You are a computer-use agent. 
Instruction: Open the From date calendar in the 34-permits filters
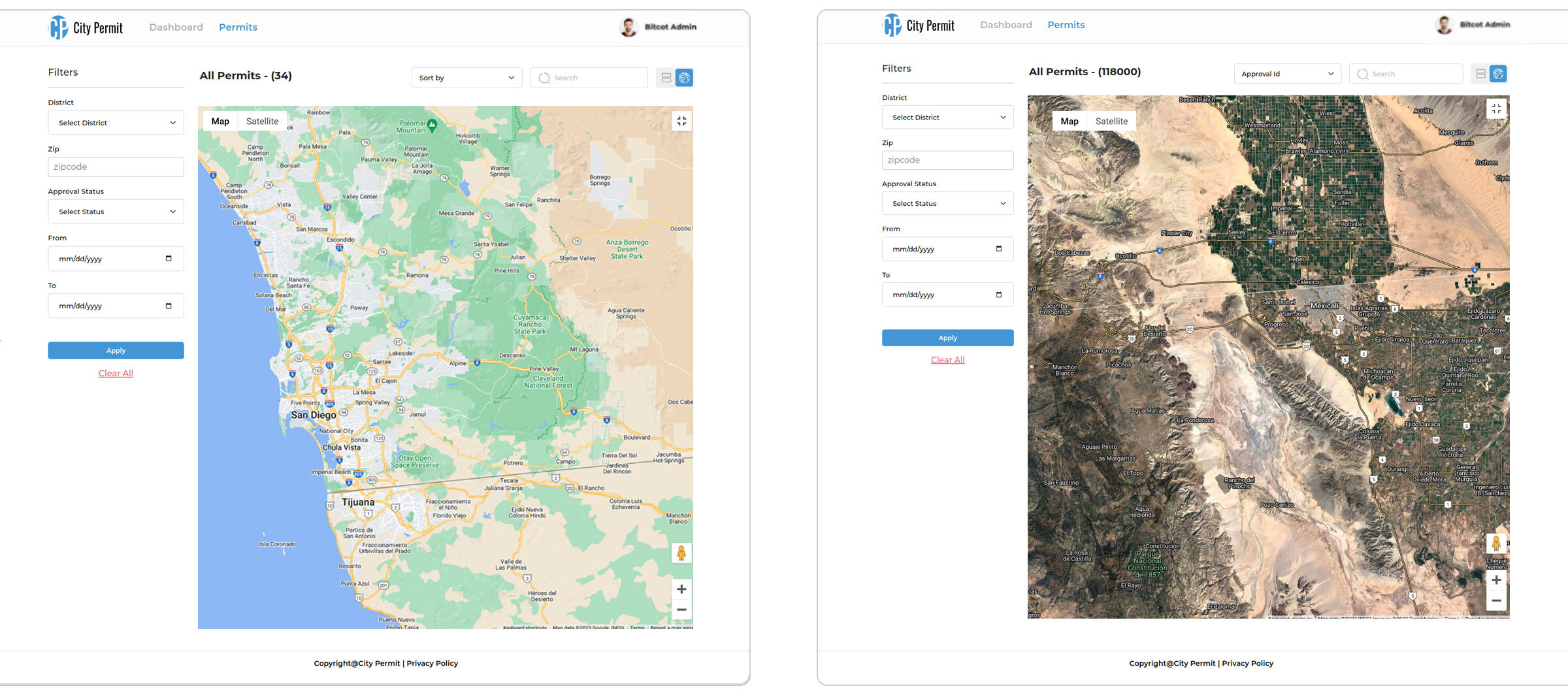coord(169,259)
